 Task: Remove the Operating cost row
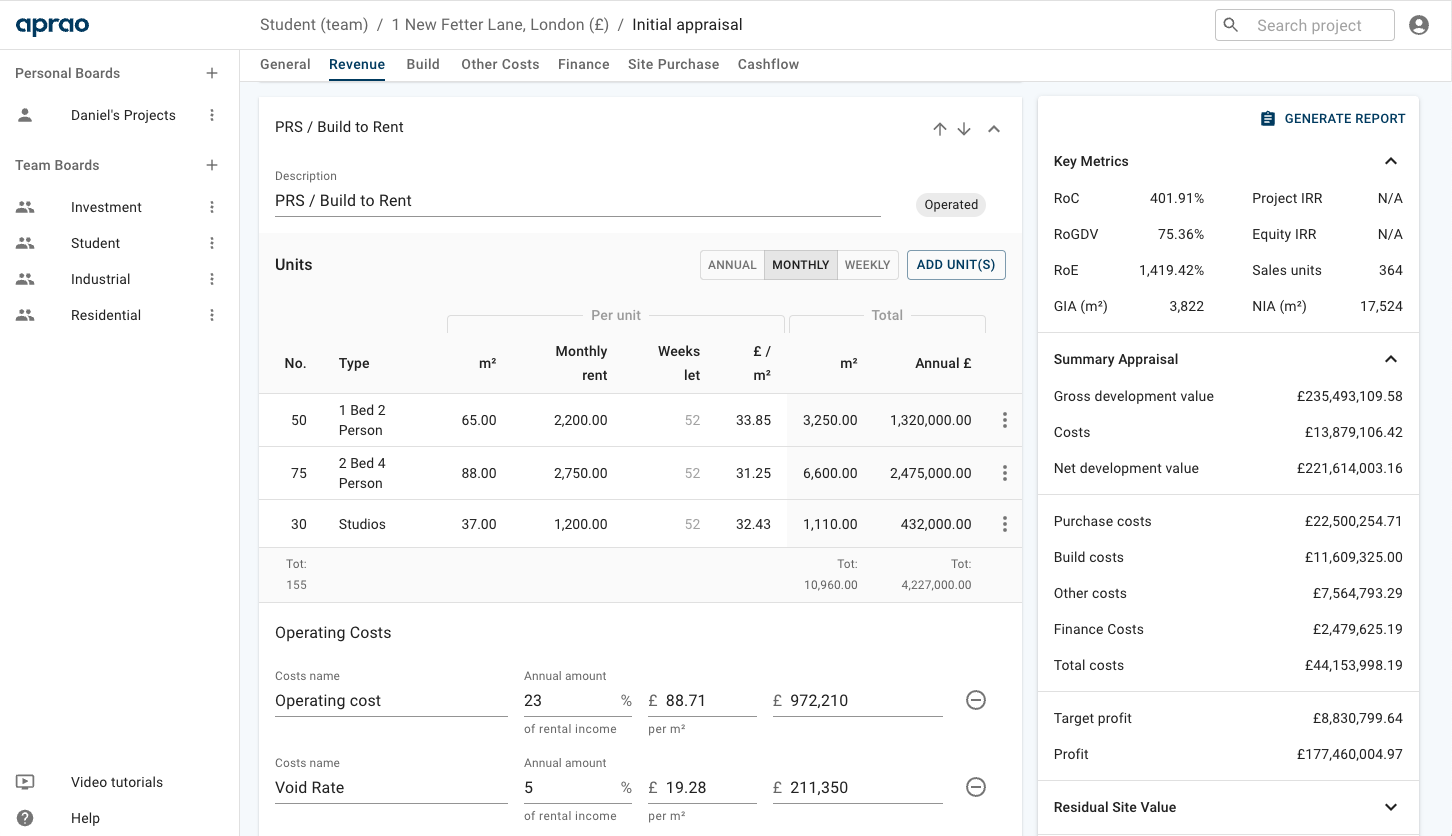coord(976,700)
